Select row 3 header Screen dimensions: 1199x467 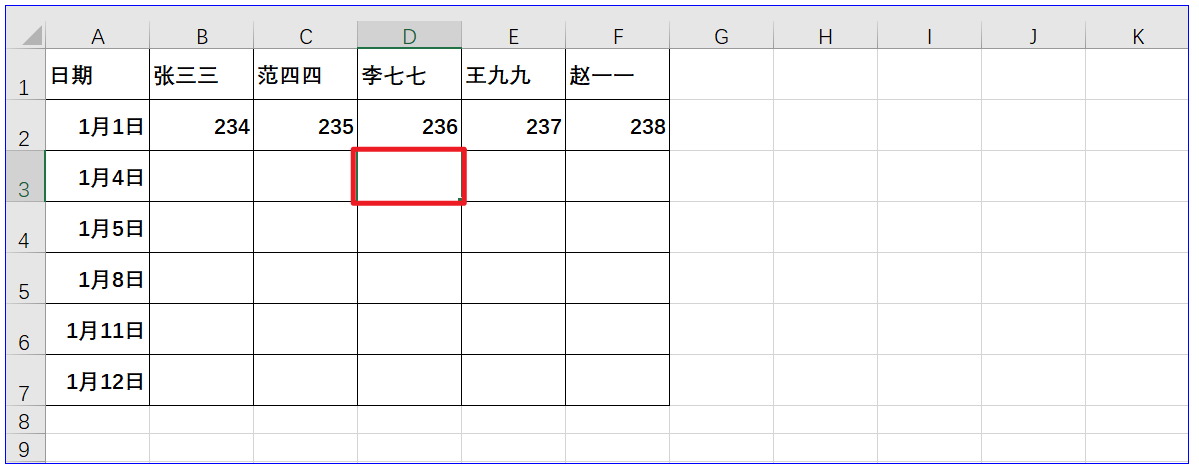tap(25, 177)
